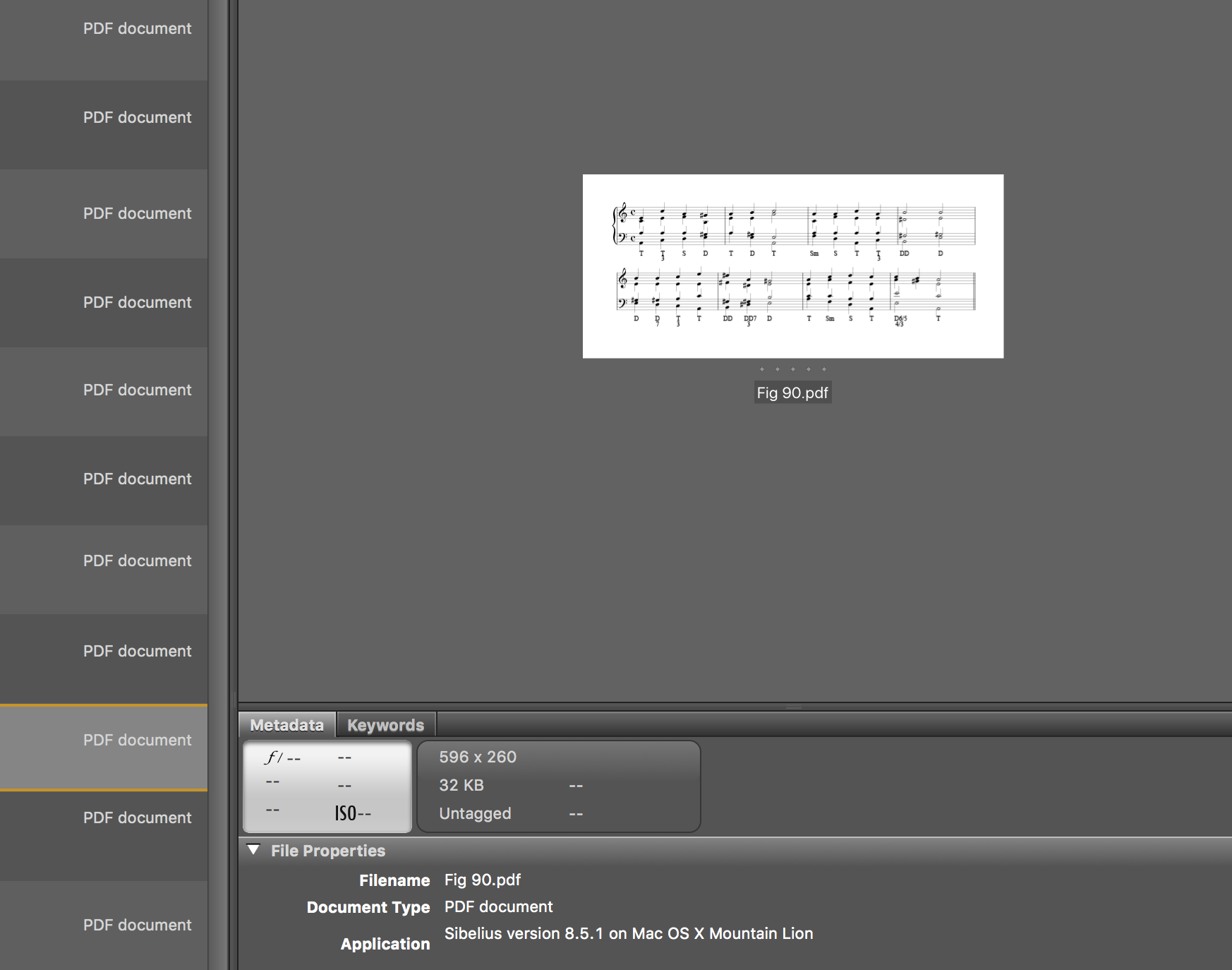Click the rating dots below the preview

point(793,369)
